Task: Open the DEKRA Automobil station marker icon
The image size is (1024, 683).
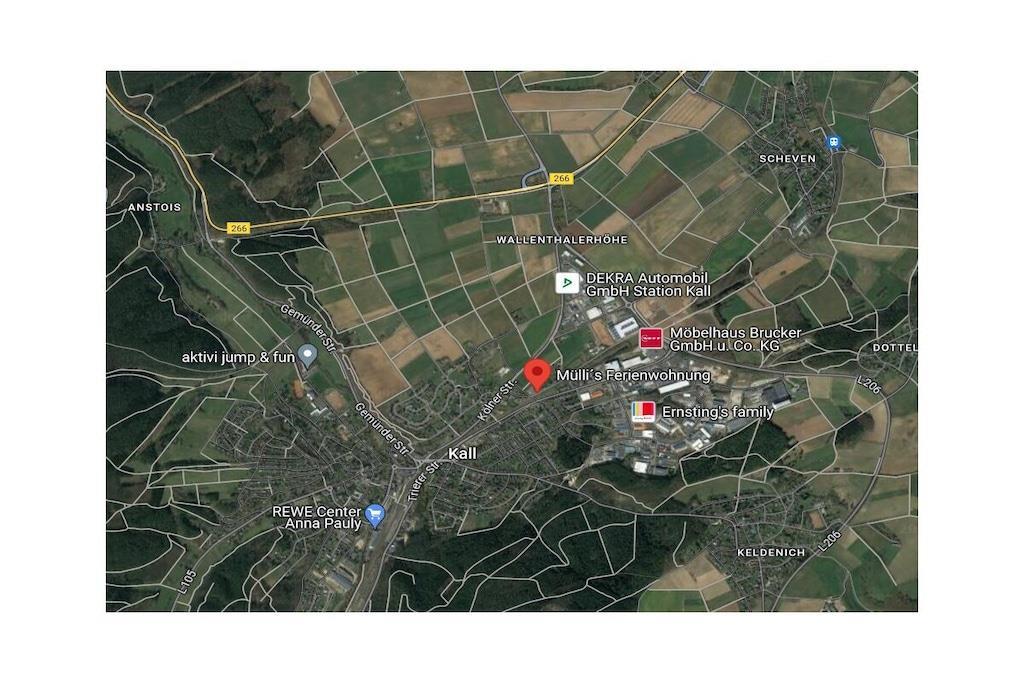Action: point(567,283)
